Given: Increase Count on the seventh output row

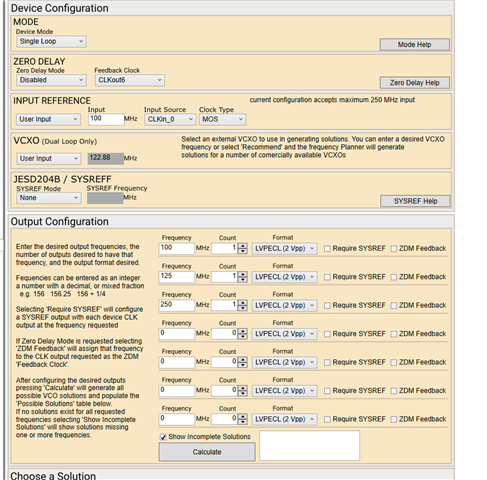Looking at the screenshot, I should [x=243, y=417].
